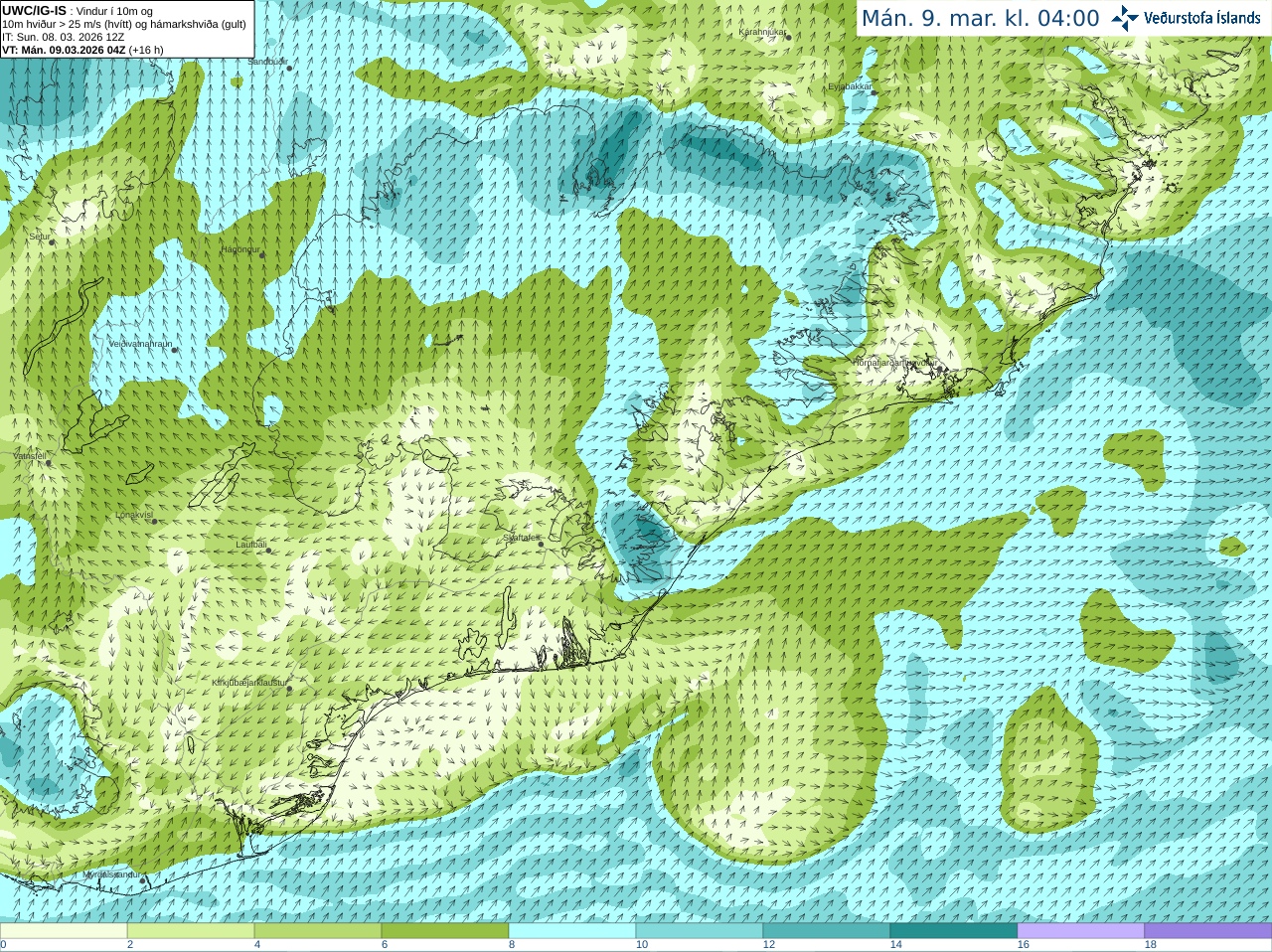This screenshot has height=952, width=1272.
Task: Pick the 16–18 m/s lavender swatch
Action: [1081, 931]
